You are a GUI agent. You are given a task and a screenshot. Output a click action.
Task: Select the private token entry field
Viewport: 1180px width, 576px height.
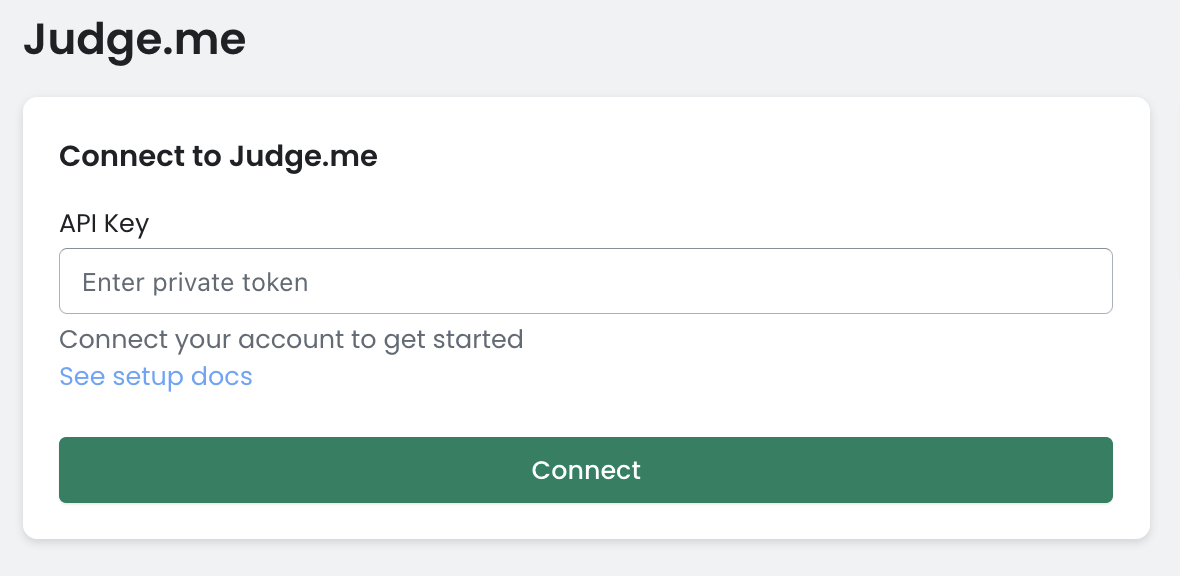point(585,281)
